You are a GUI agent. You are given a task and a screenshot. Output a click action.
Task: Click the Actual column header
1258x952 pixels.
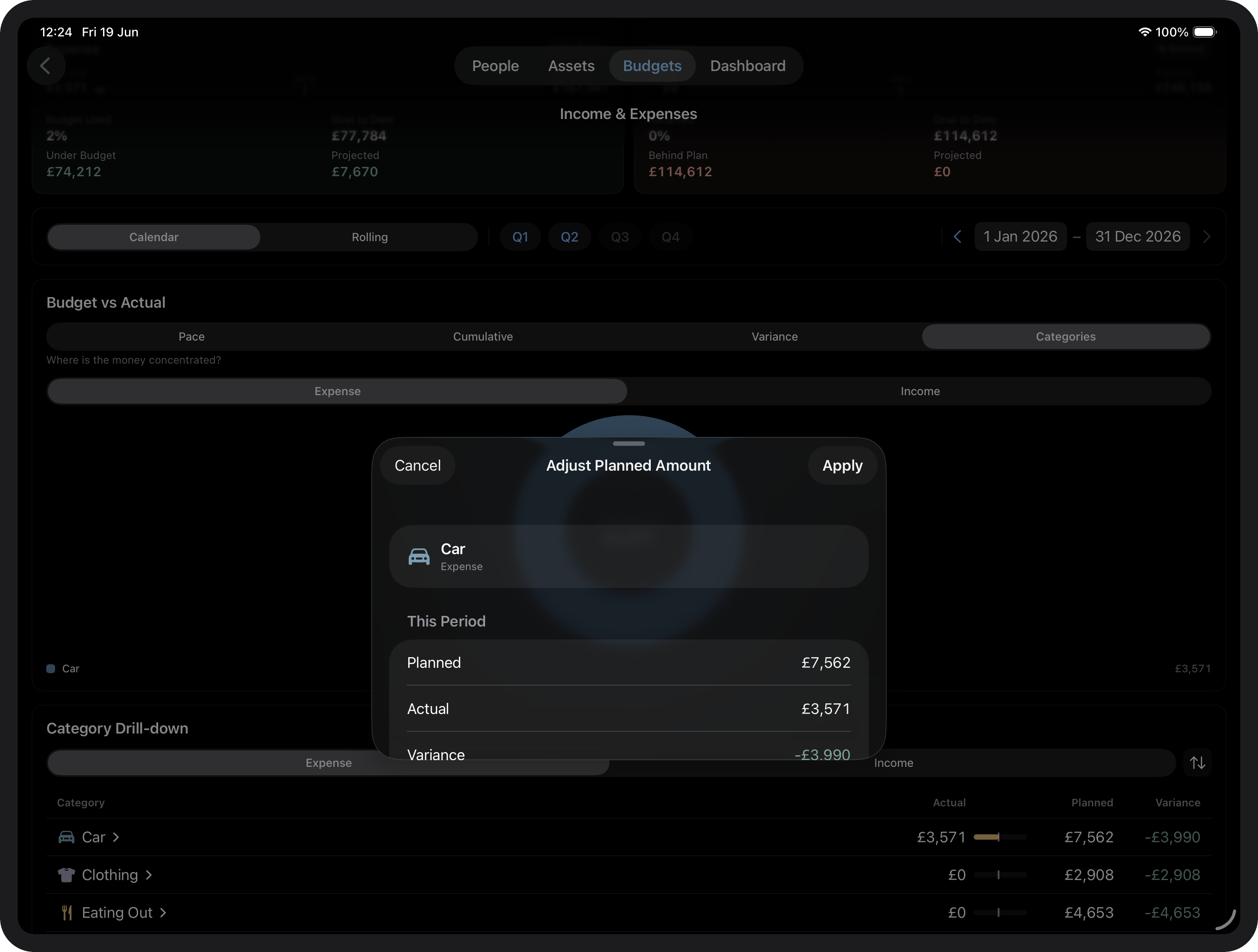(x=949, y=802)
